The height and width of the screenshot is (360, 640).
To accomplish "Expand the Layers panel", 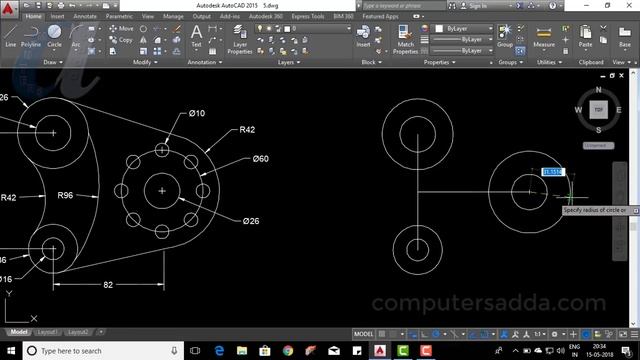I will click(x=289, y=62).
